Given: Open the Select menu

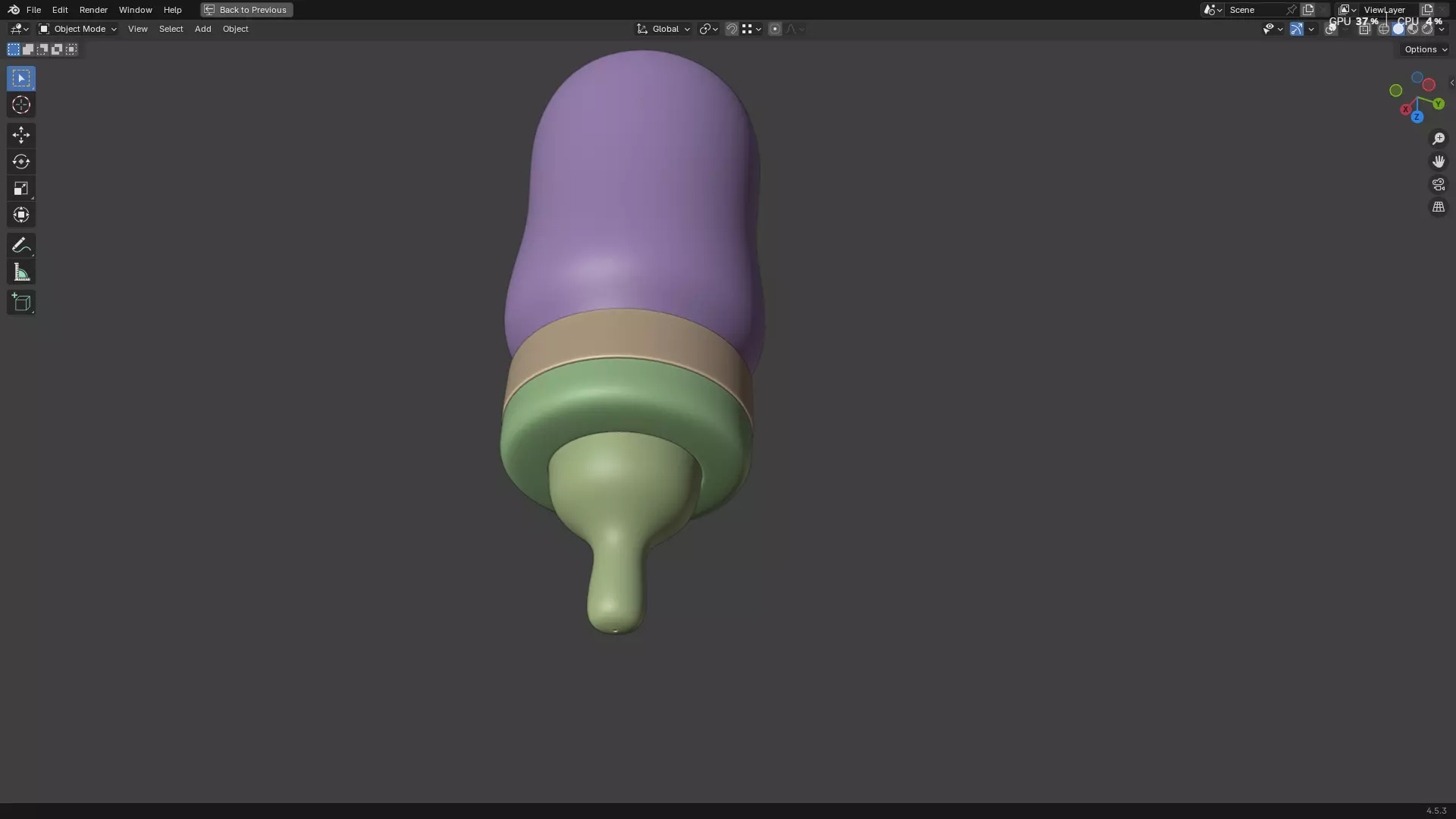Looking at the screenshot, I should 171,29.
